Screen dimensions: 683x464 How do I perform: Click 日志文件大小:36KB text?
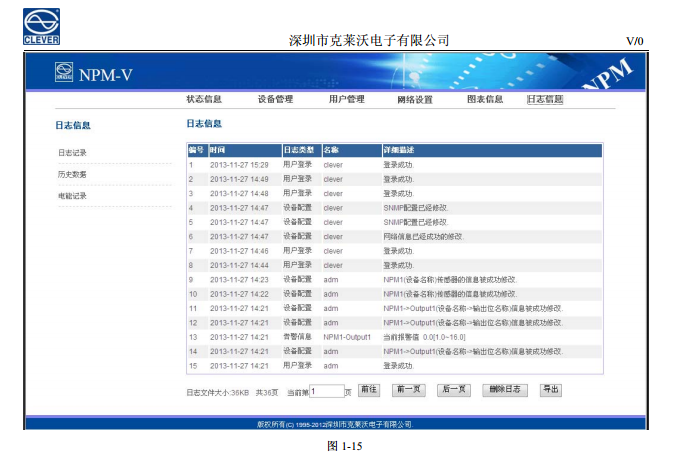tap(217, 393)
